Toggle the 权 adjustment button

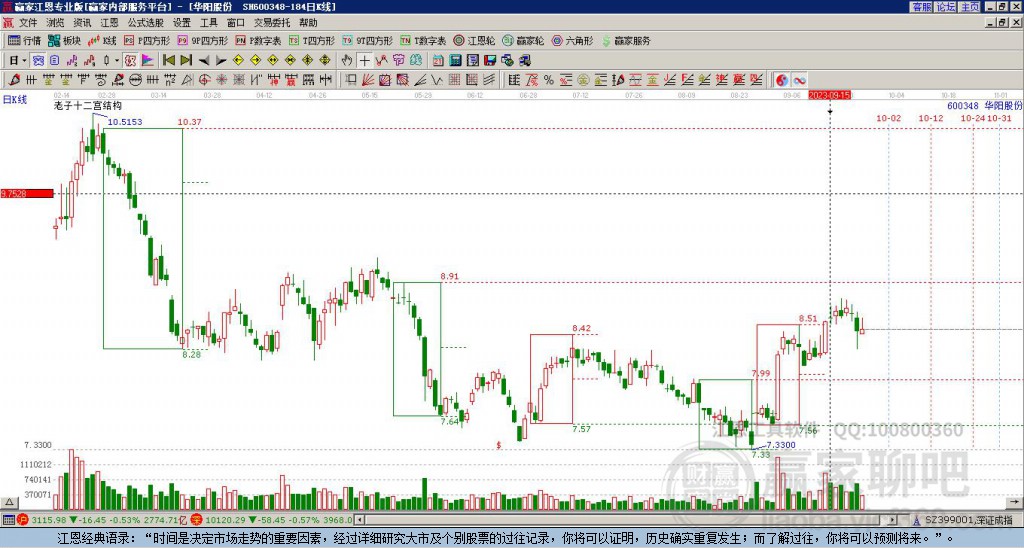pyautogui.click(x=130, y=61)
